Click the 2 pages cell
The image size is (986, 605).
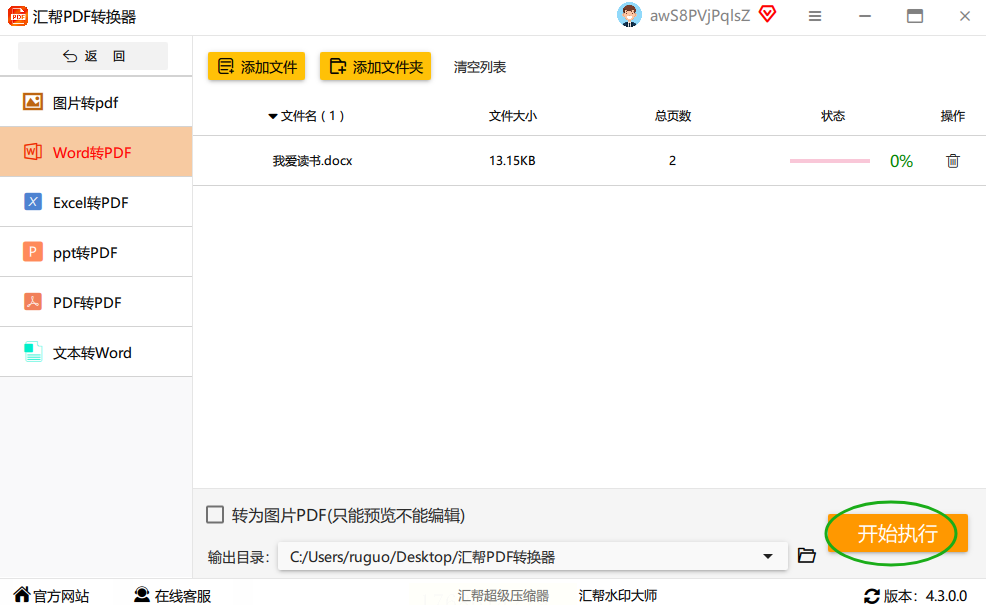(x=672, y=161)
